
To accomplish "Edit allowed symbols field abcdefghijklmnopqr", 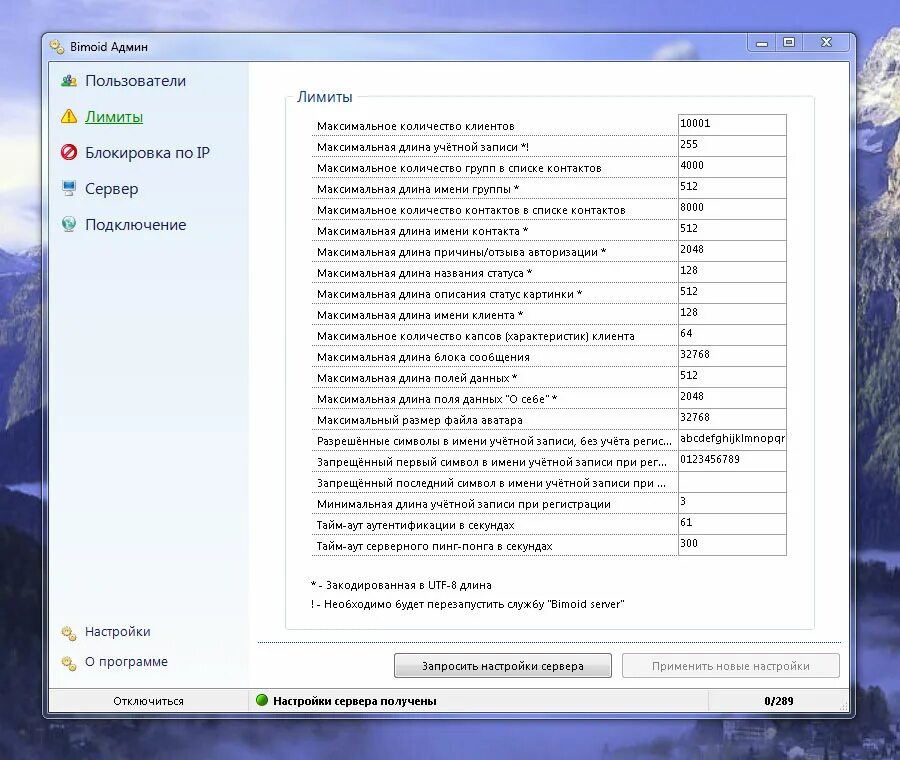I will point(732,440).
